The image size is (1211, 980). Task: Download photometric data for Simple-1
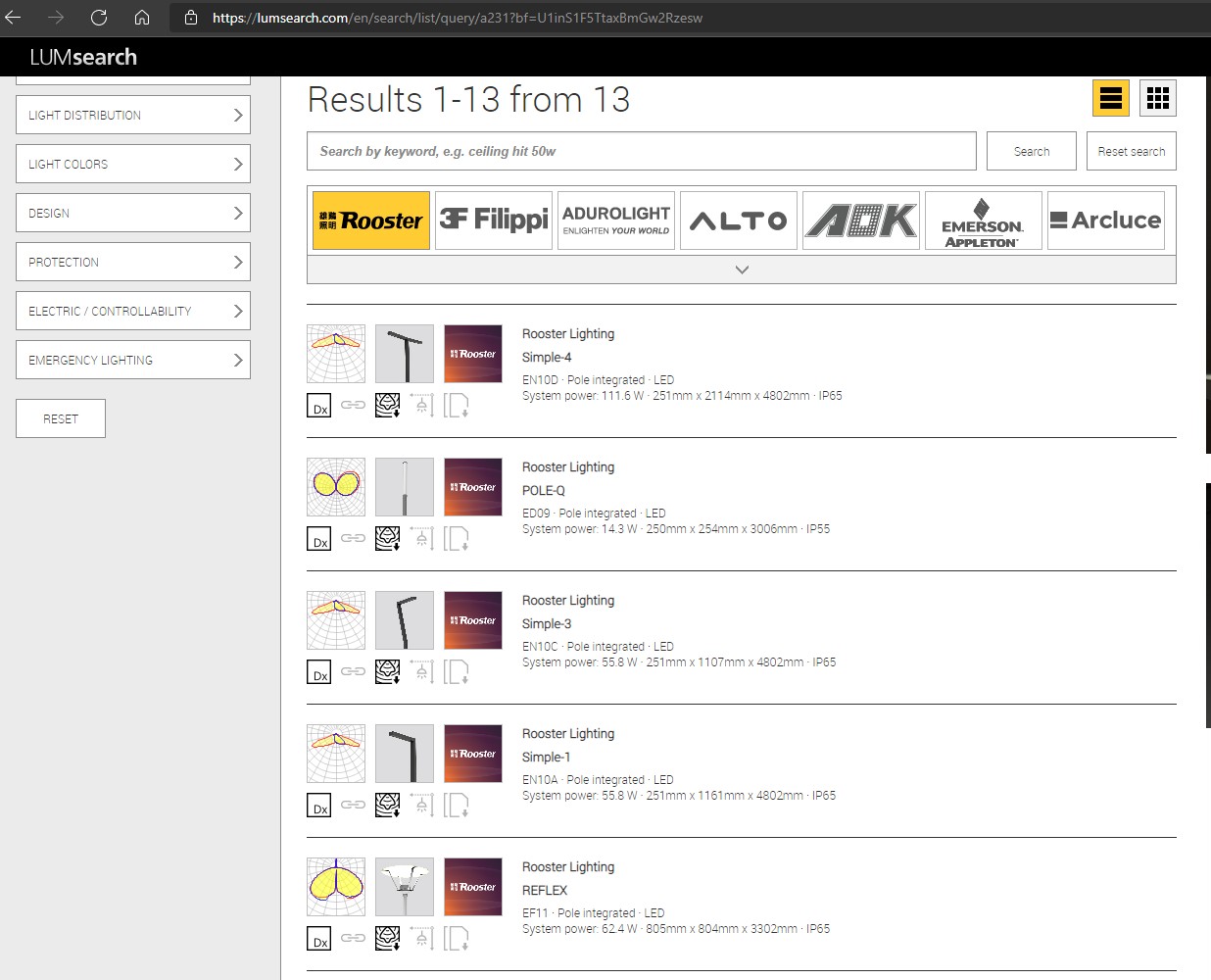[x=388, y=806]
